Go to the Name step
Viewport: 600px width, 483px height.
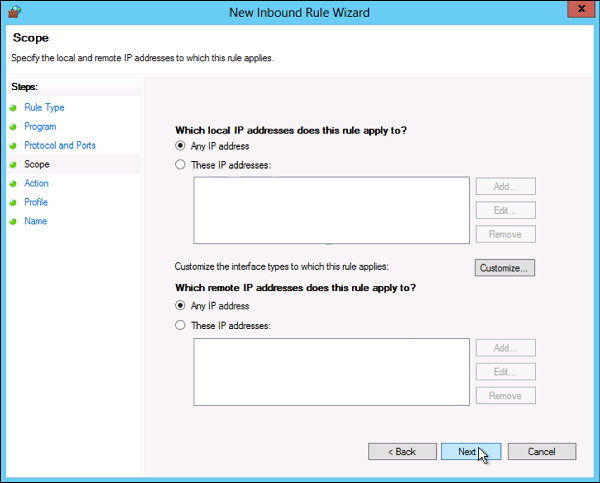36,221
